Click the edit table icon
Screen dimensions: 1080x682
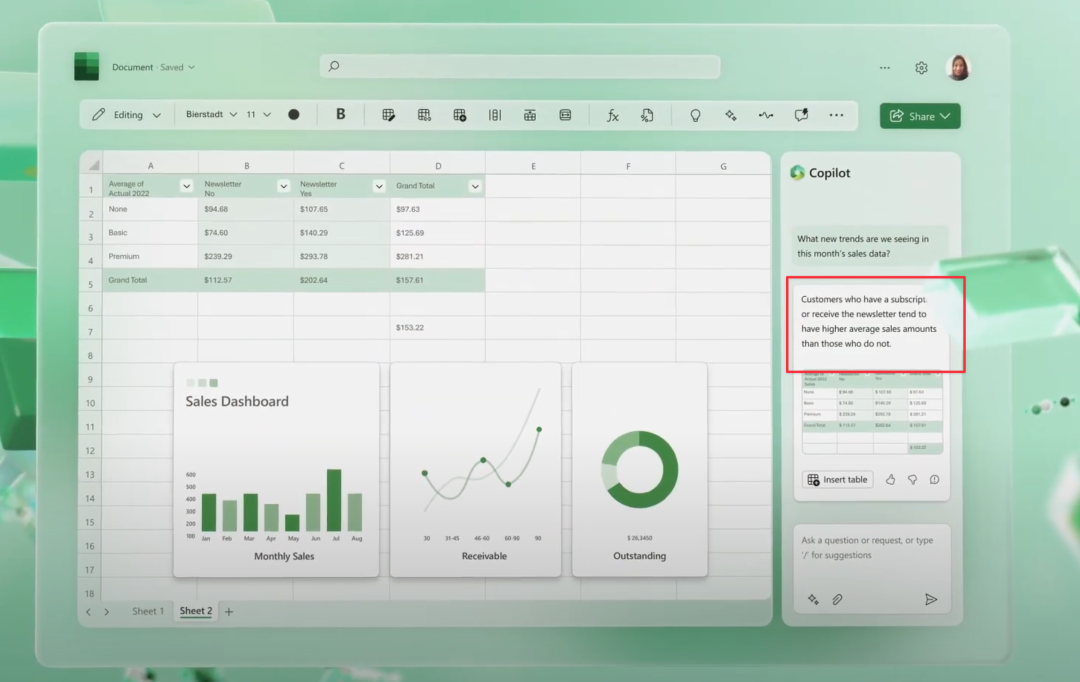[388, 115]
